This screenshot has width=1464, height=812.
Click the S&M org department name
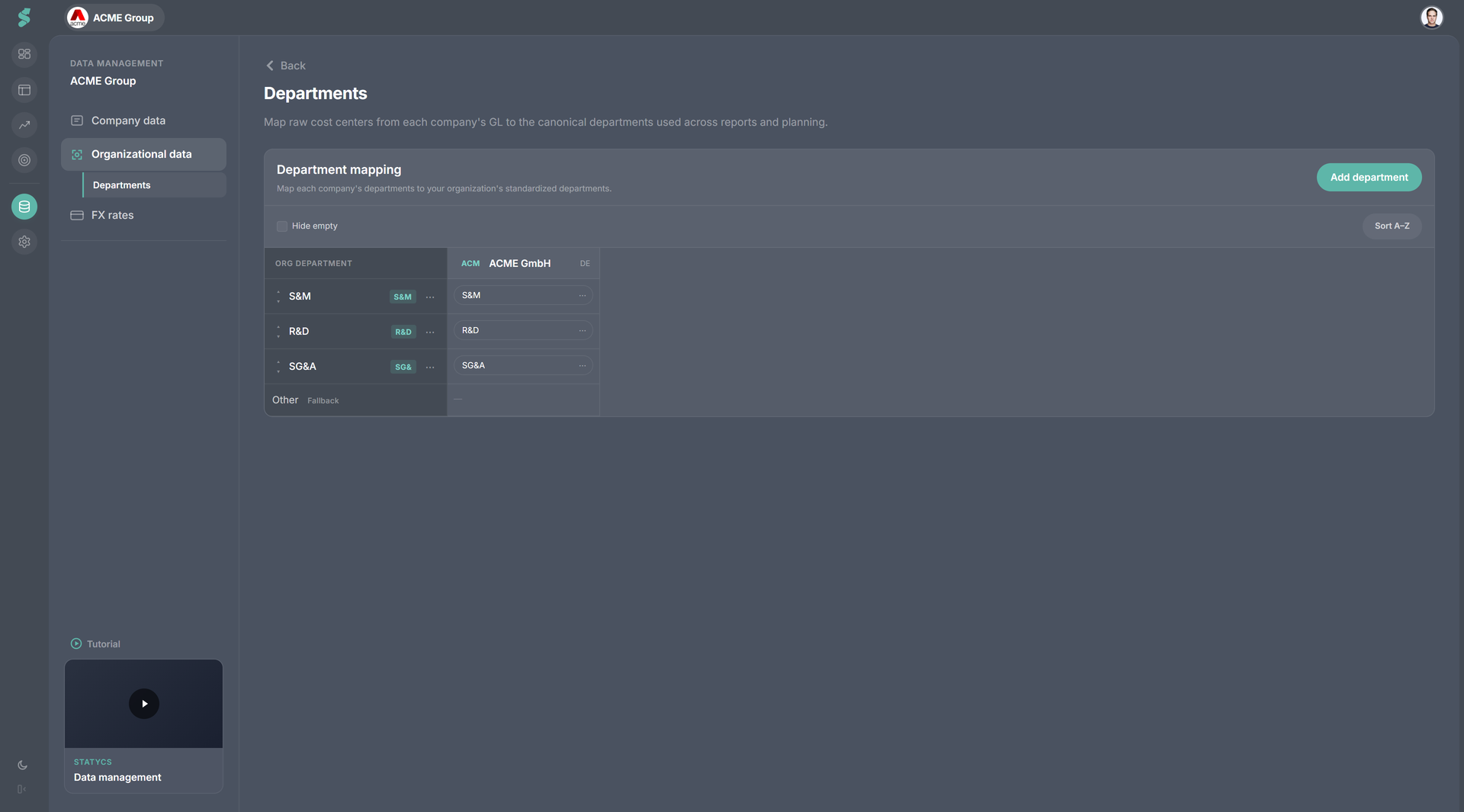tap(300, 296)
